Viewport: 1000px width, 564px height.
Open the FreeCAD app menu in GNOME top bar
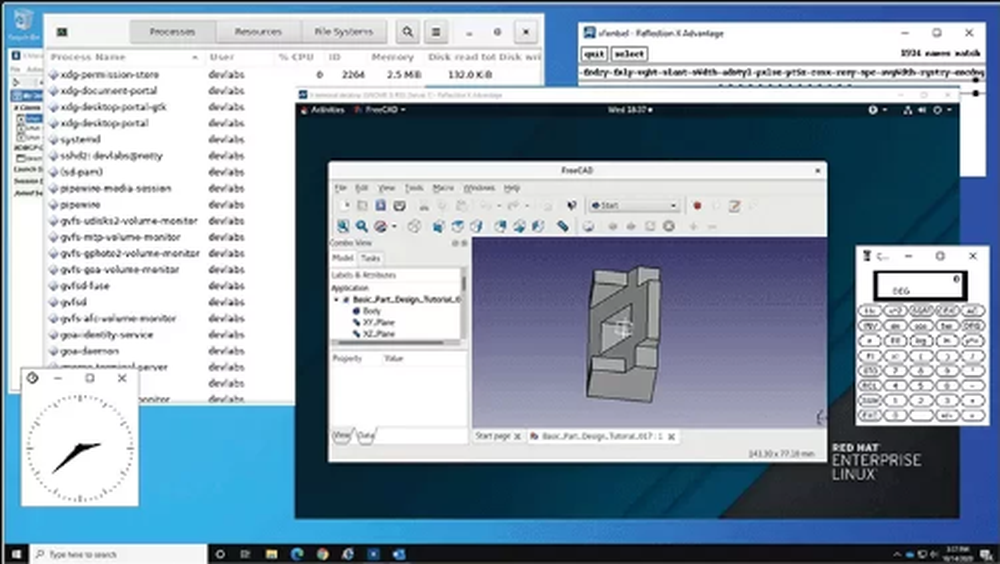(x=381, y=110)
